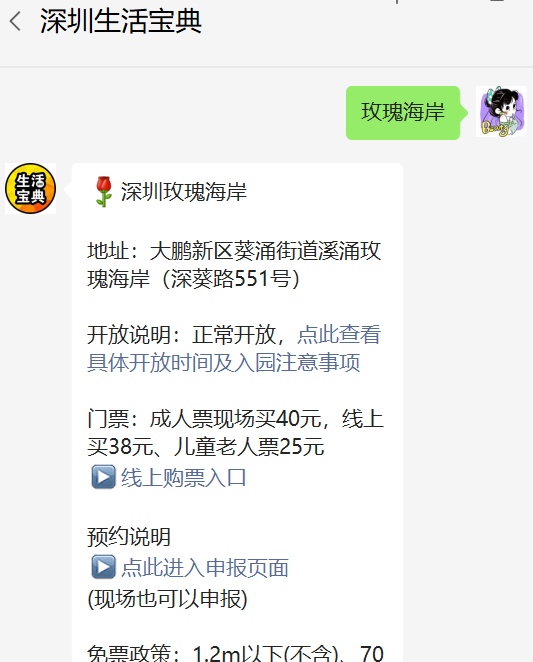Open the 生活宝典 account avatar
The height and width of the screenshot is (662, 533).
tap(30, 188)
